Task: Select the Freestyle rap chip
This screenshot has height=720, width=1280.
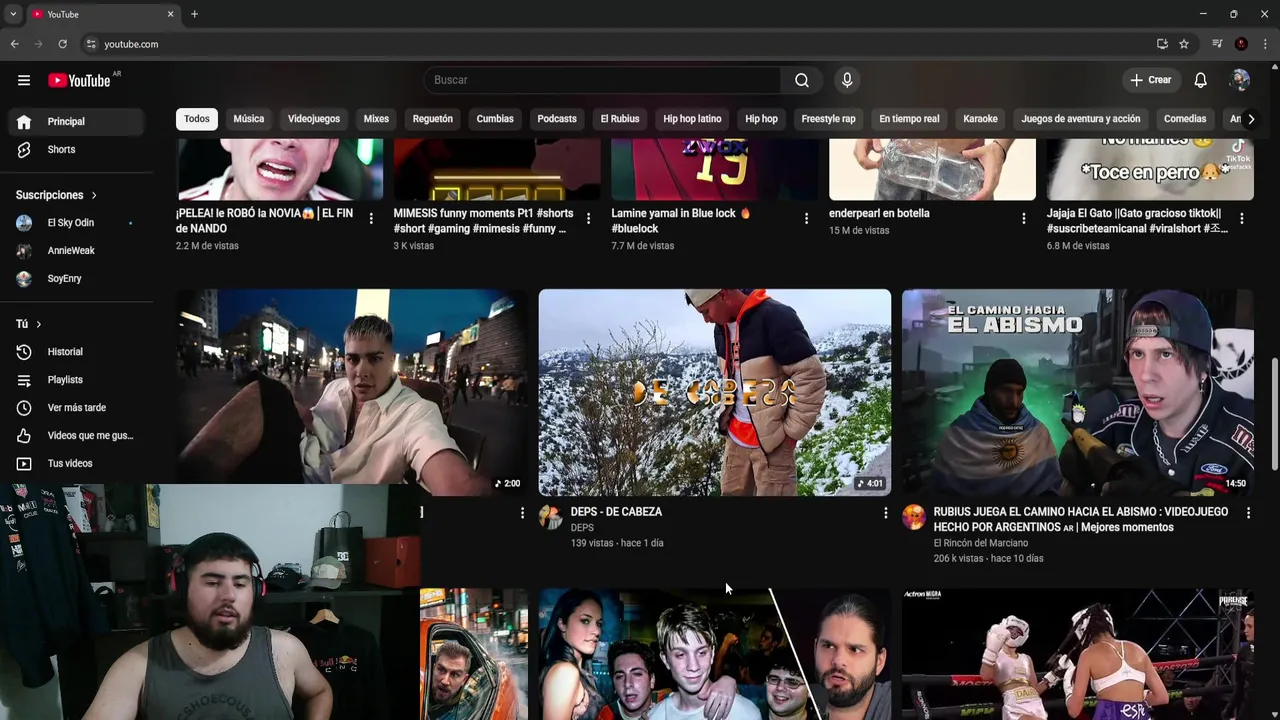Action: (828, 119)
